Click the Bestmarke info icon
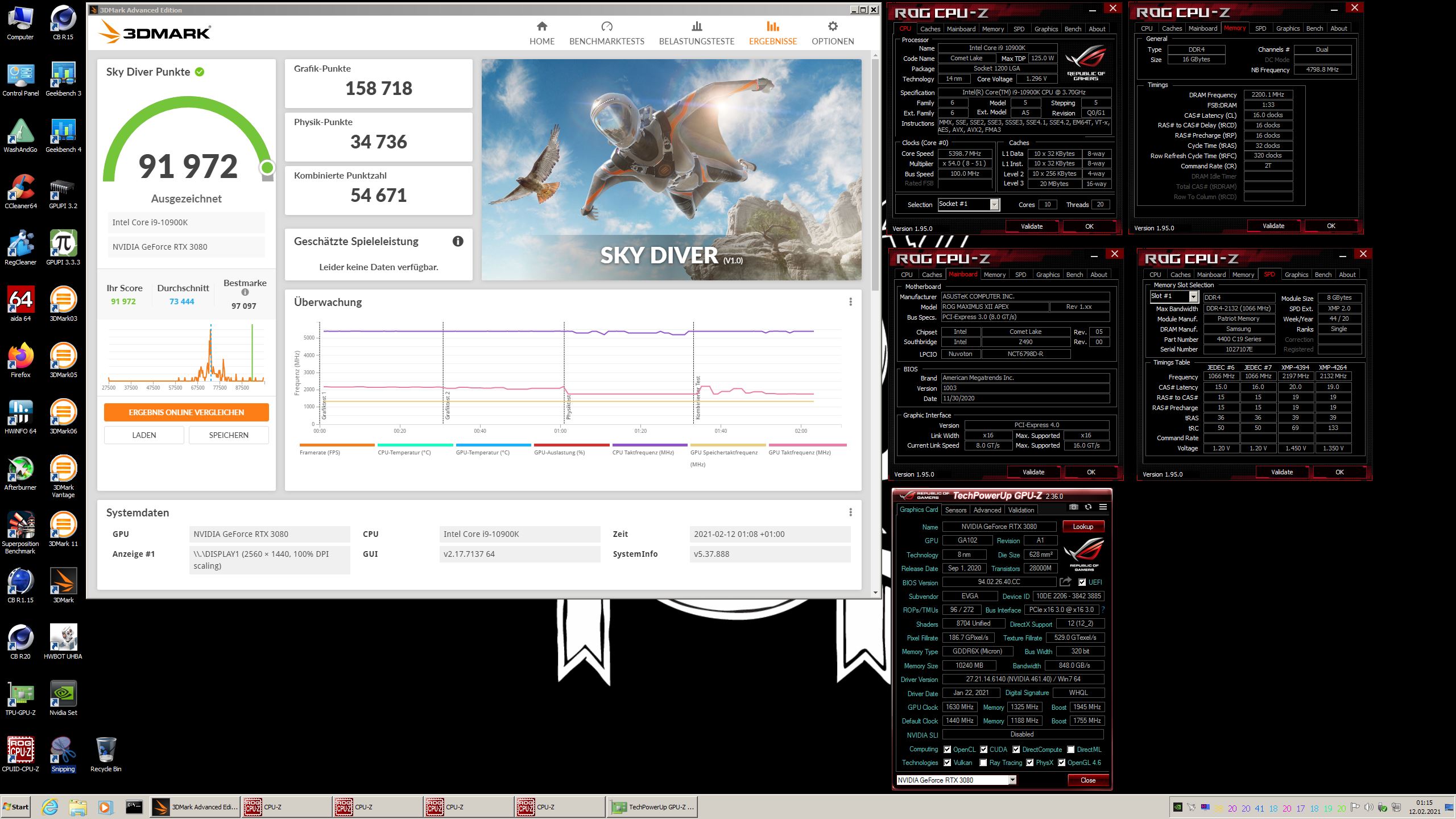Viewport: 1456px width, 819px height. click(245, 292)
